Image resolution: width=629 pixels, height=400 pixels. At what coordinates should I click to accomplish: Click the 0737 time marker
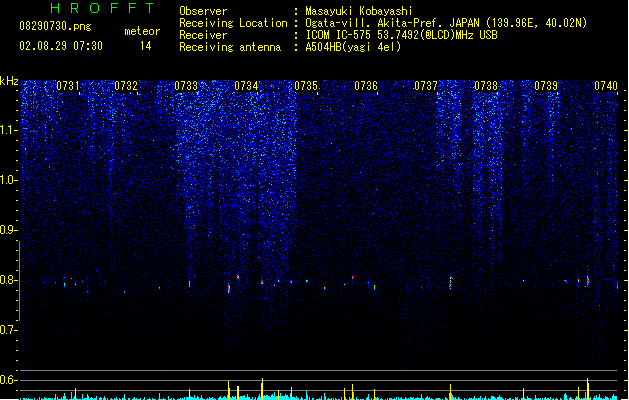click(426, 86)
